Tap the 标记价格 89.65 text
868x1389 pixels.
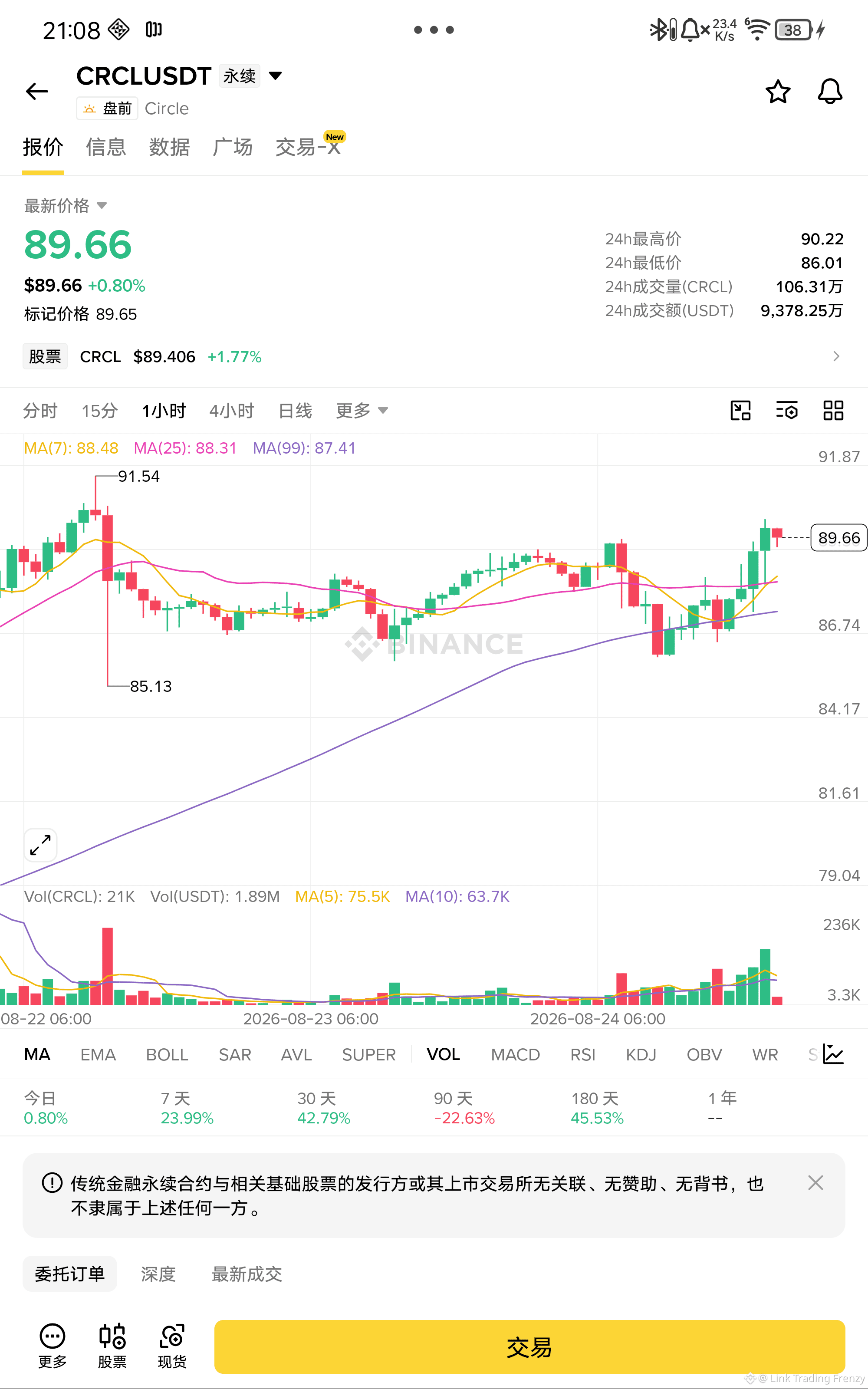click(80, 314)
